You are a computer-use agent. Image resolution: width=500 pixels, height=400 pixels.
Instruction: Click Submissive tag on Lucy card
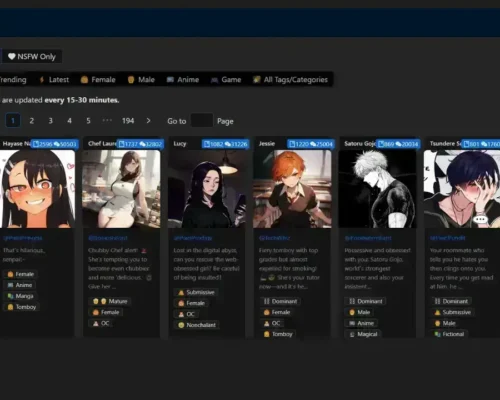[x=196, y=292]
